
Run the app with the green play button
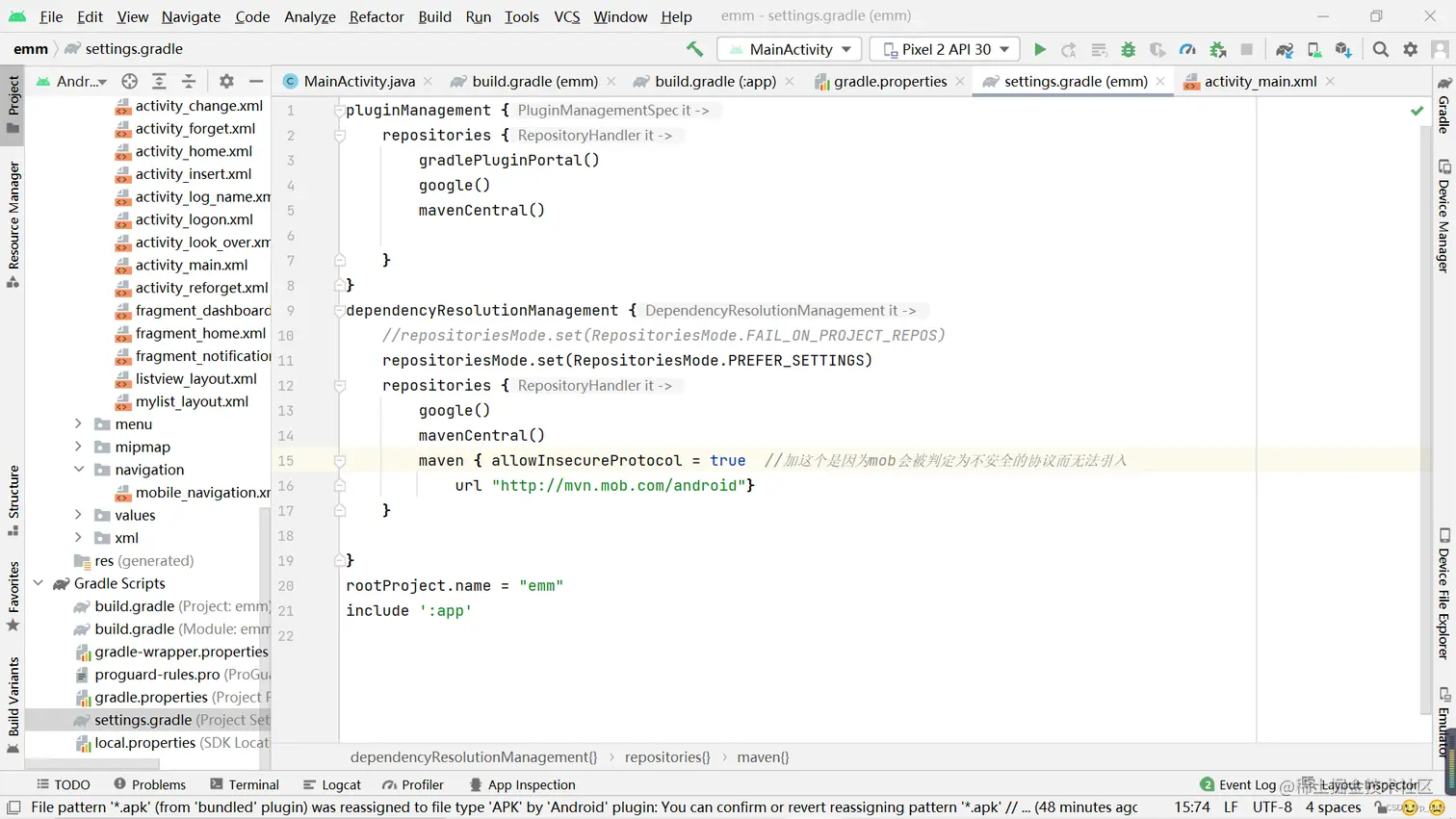tap(1040, 49)
